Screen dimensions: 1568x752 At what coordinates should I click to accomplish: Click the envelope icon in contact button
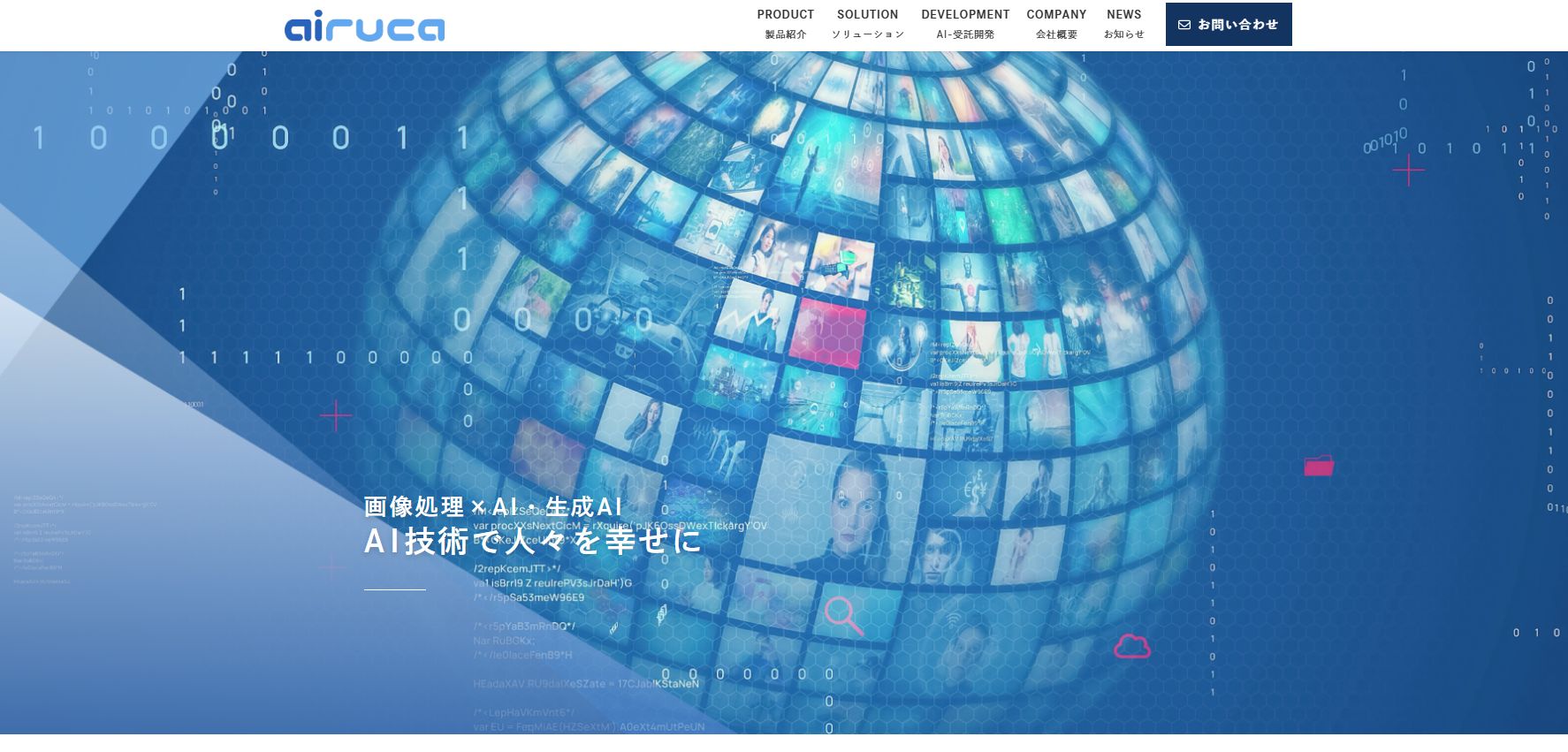click(1184, 25)
